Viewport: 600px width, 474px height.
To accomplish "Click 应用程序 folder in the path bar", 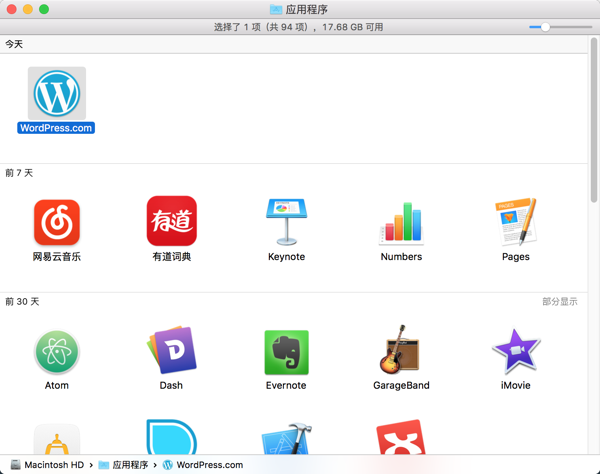I will [x=123, y=465].
